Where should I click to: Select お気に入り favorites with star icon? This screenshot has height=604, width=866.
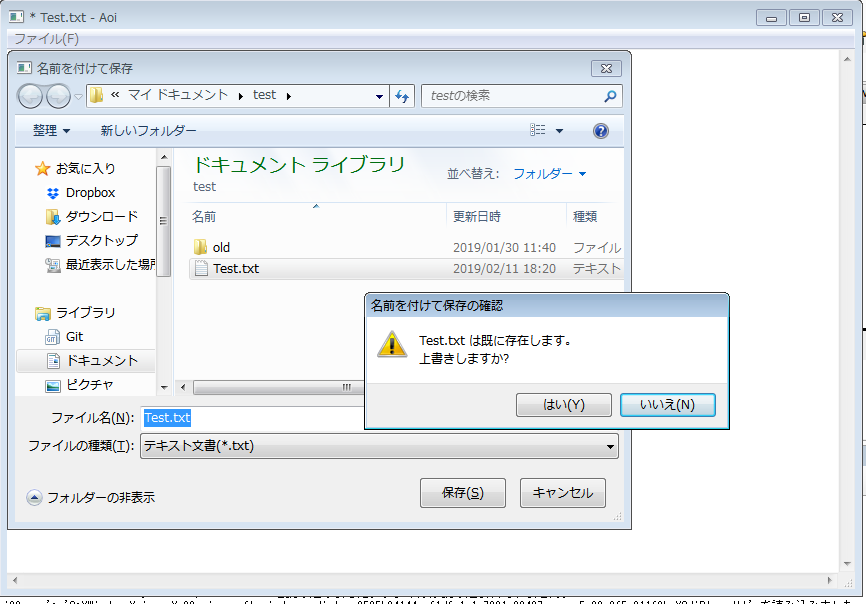pyautogui.click(x=75, y=168)
